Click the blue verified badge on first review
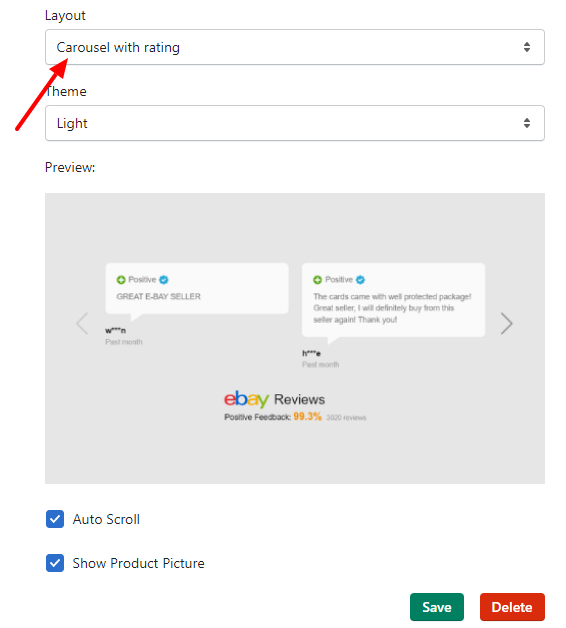Viewport: 566px width, 628px height. pos(164,280)
